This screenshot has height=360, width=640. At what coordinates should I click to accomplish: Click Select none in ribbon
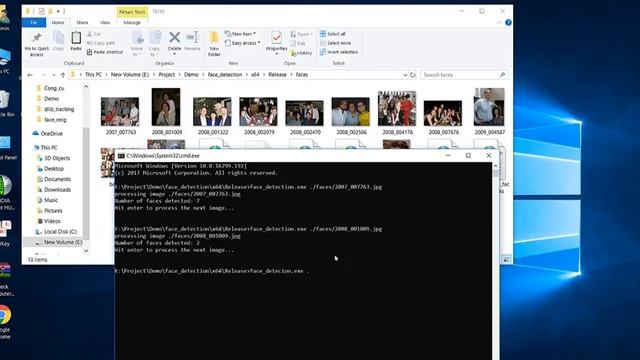335,43
